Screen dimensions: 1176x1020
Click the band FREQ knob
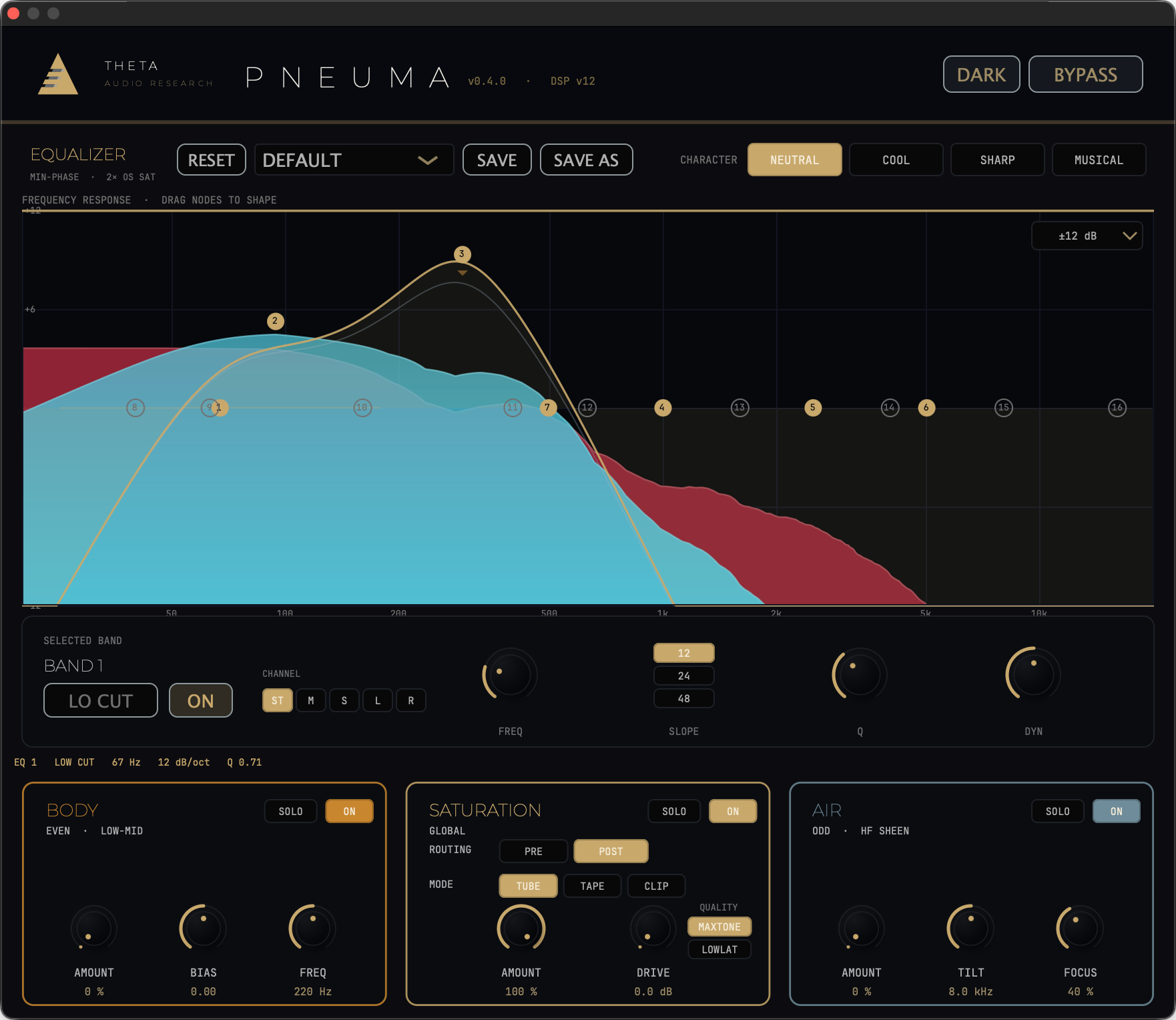pyautogui.click(x=510, y=674)
